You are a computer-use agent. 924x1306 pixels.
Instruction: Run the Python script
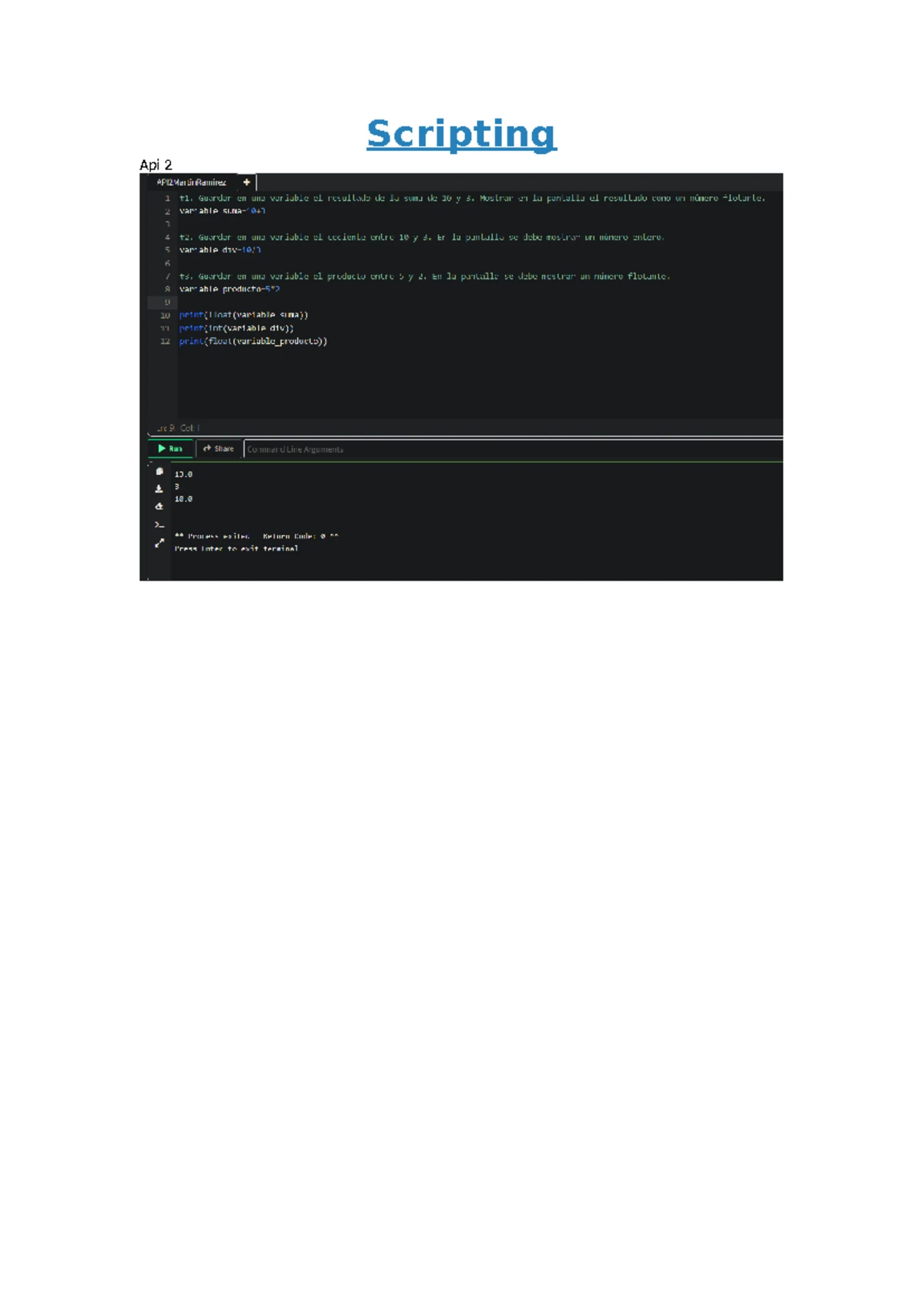coord(170,449)
